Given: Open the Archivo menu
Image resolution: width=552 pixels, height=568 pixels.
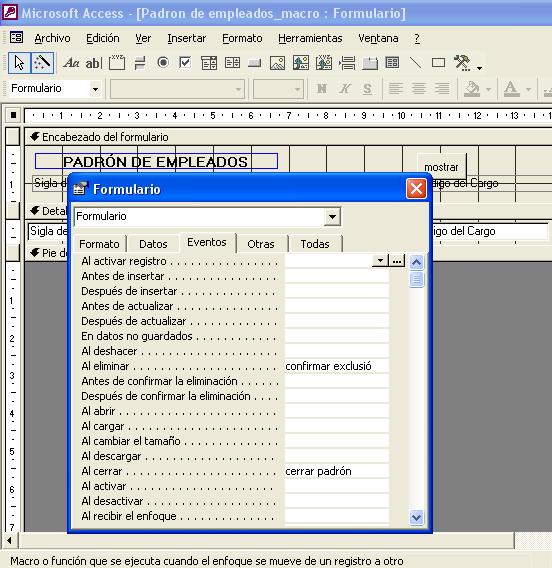Looking at the screenshot, I should point(53,38).
